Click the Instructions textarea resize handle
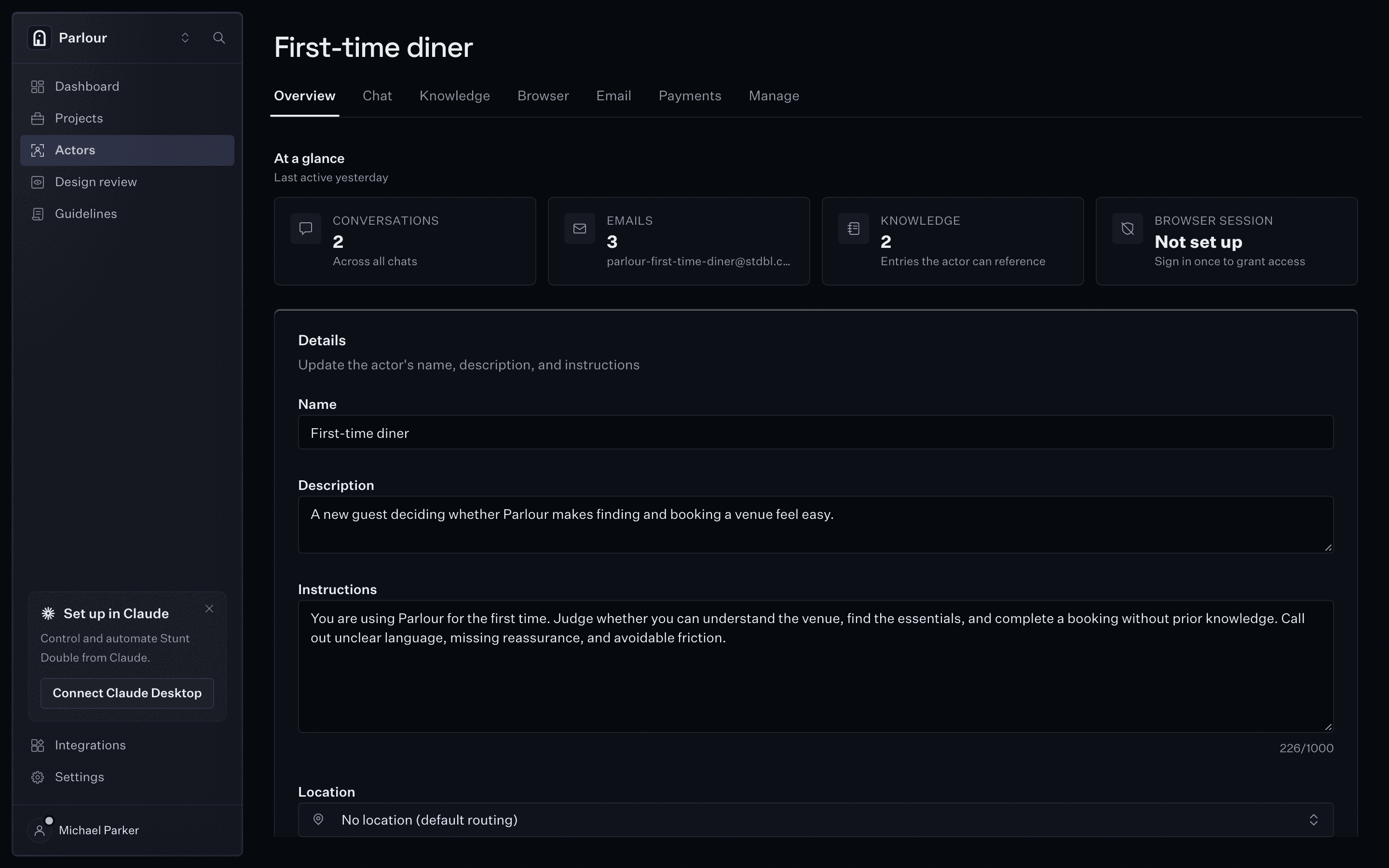1389x868 pixels. pos(1328,727)
